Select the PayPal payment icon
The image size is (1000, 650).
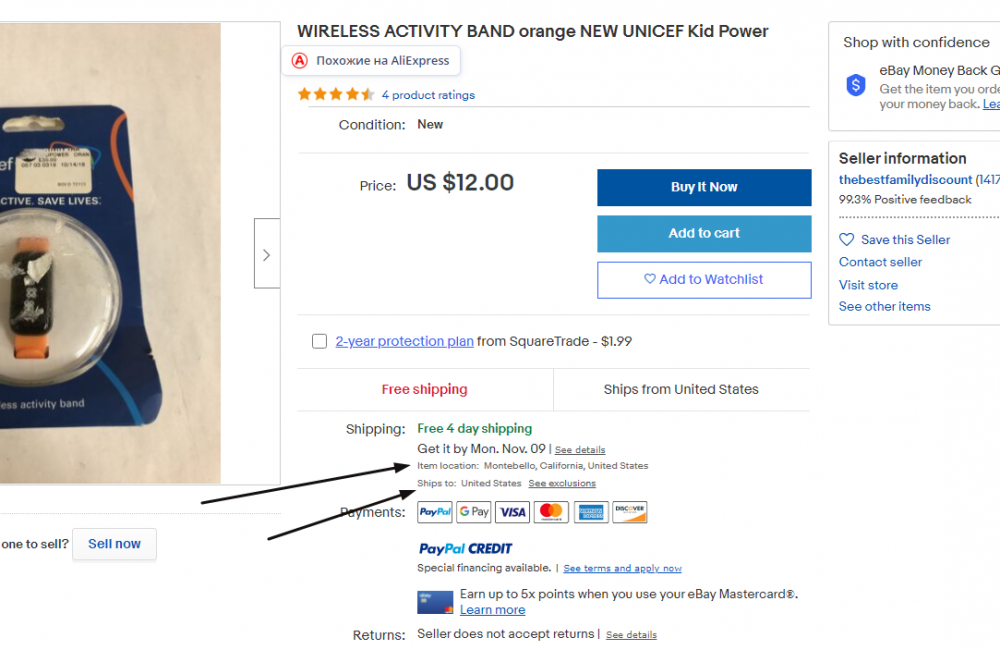434,511
